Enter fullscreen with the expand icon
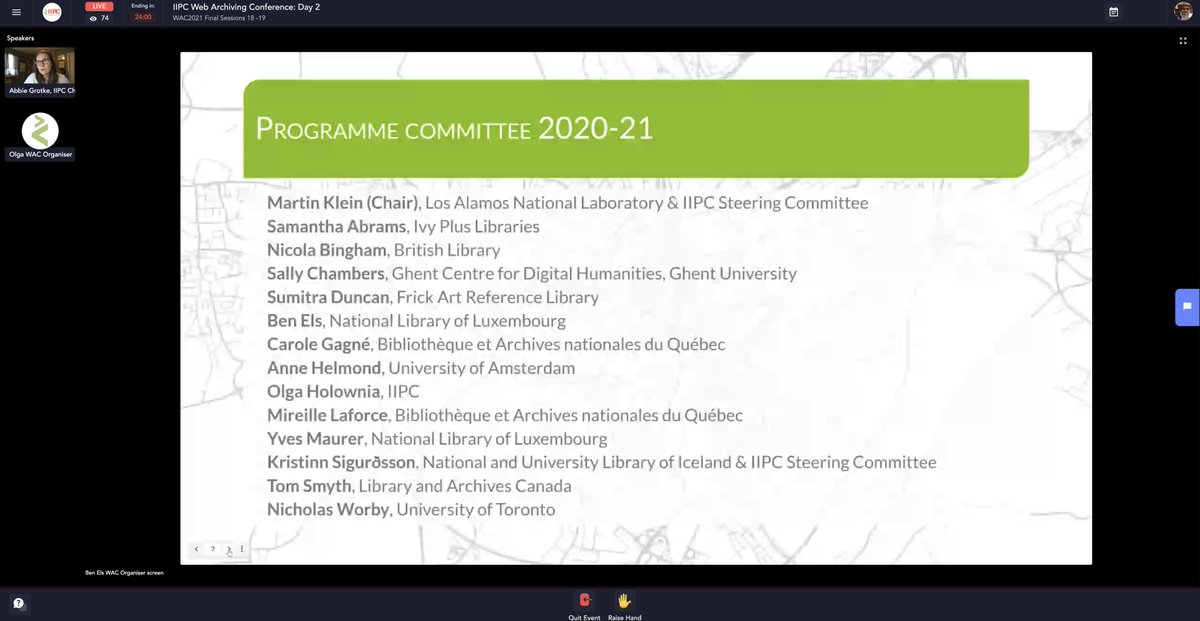 (1183, 41)
